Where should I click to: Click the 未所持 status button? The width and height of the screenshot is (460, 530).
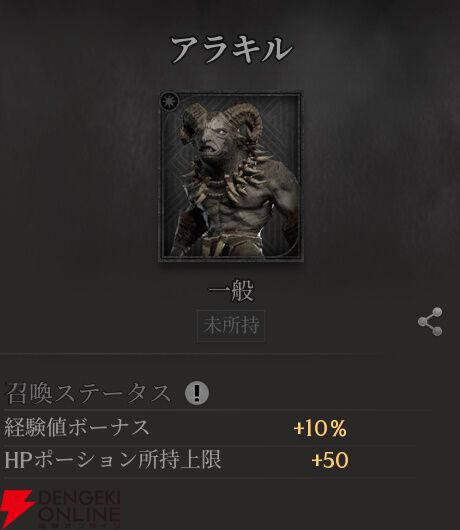(231, 326)
